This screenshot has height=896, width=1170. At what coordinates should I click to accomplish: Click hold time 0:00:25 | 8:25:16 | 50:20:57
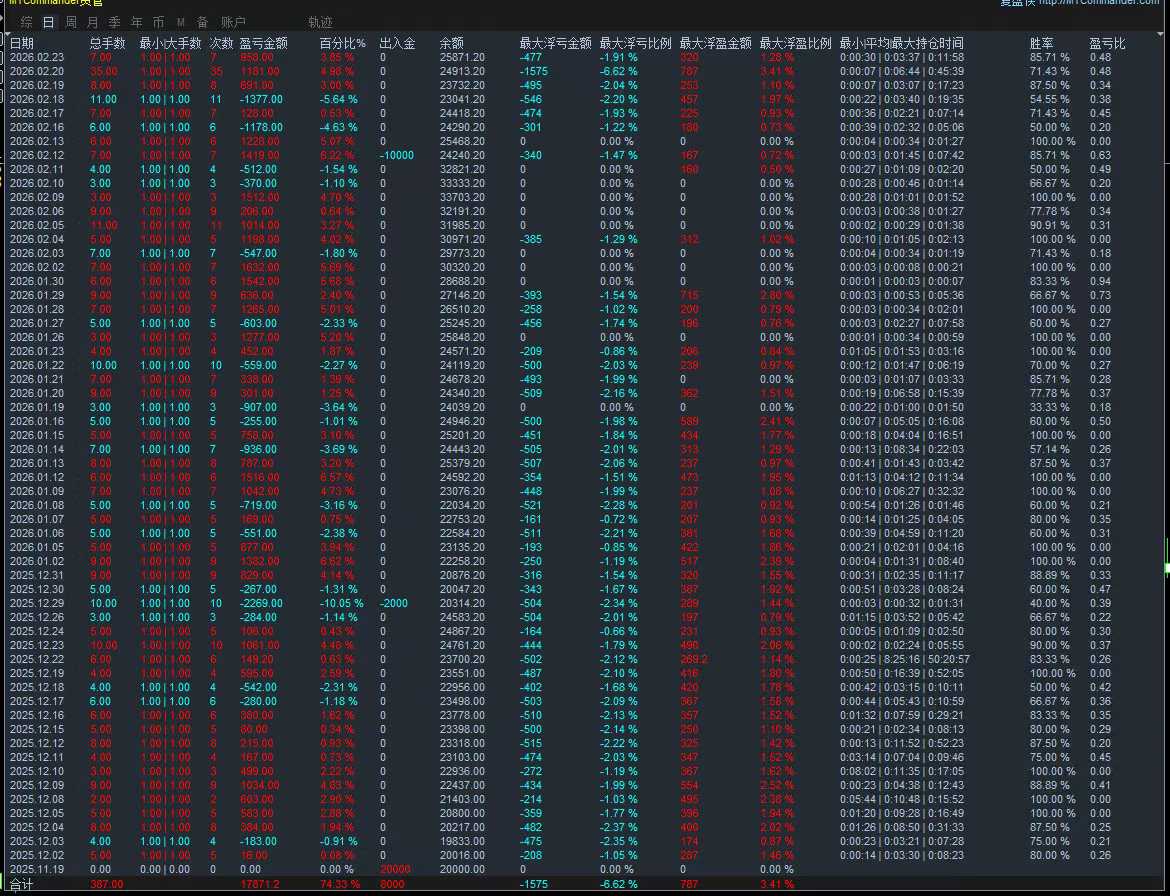point(905,660)
